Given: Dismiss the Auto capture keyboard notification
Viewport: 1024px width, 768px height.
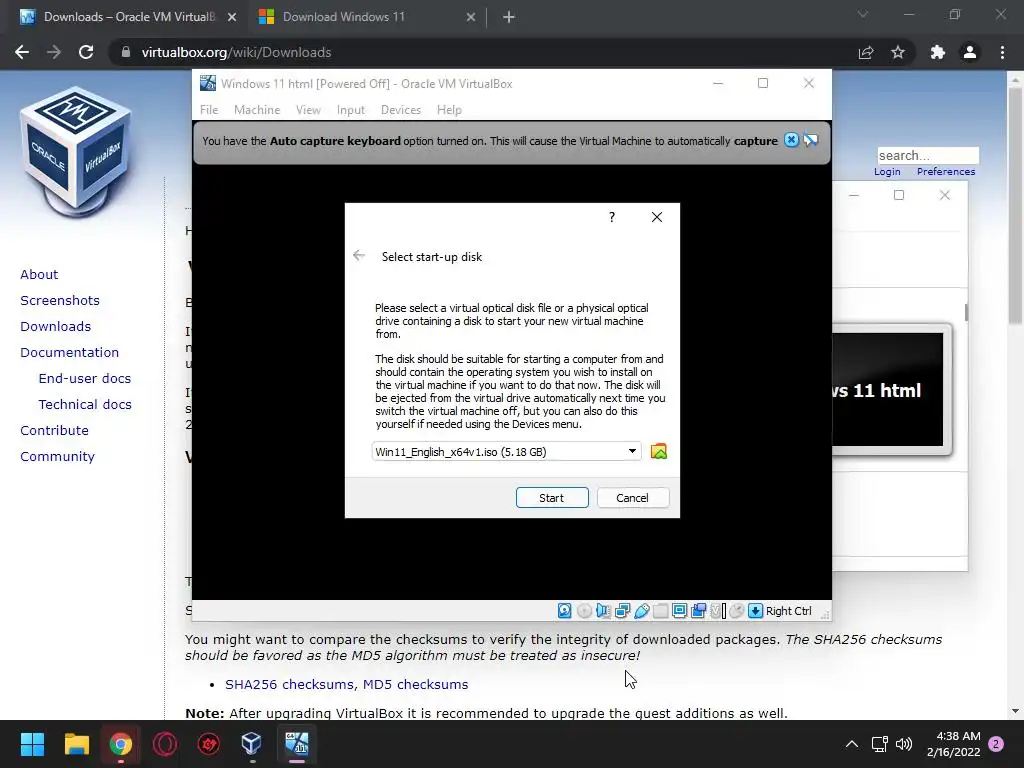Looking at the screenshot, I should tap(792, 140).
